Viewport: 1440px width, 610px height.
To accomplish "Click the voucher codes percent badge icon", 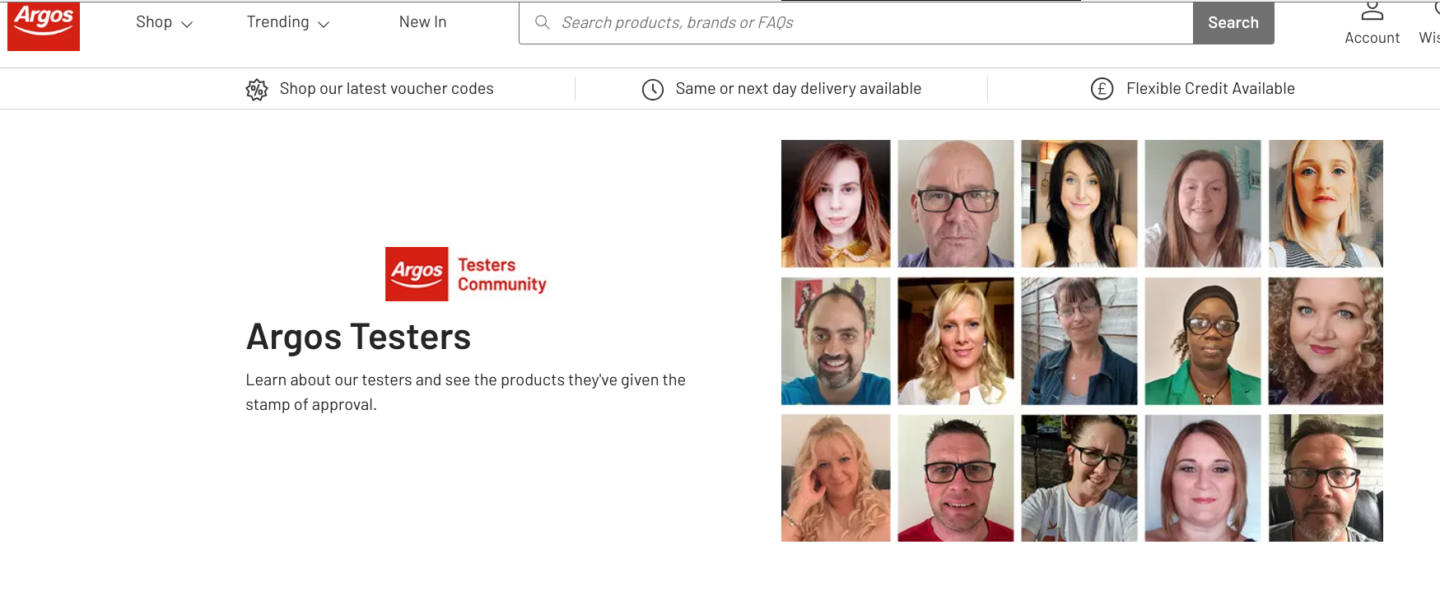I will point(257,89).
